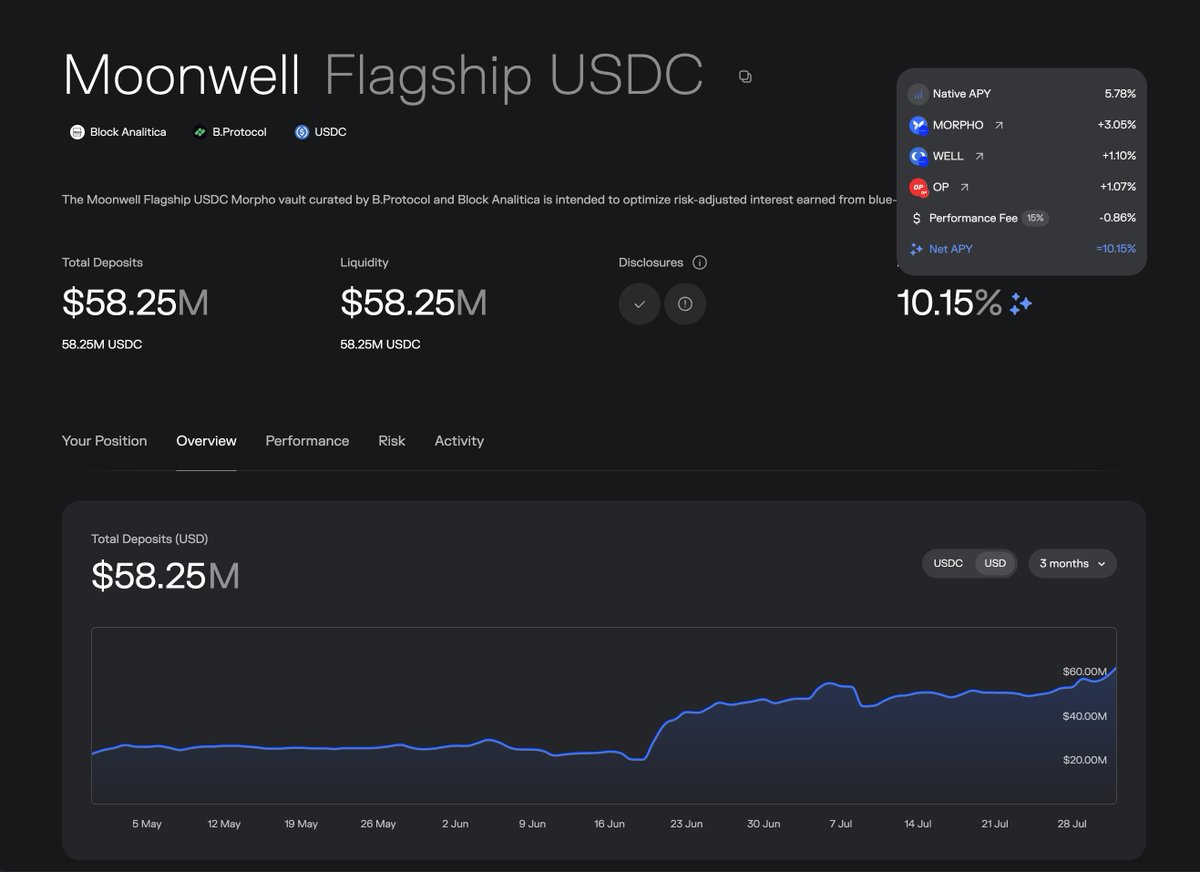This screenshot has height=872, width=1200.
Task: Switch chart units to USDC
Action: click(x=948, y=564)
